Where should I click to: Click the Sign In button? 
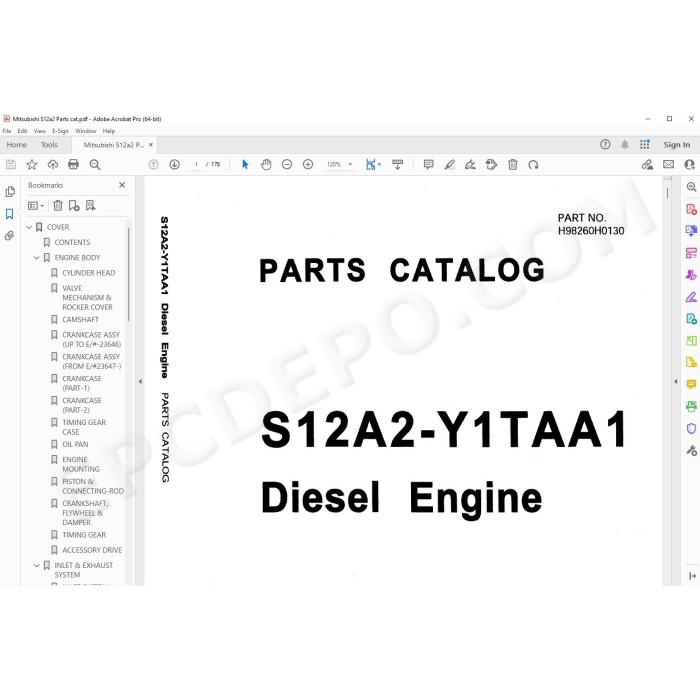coord(676,145)
